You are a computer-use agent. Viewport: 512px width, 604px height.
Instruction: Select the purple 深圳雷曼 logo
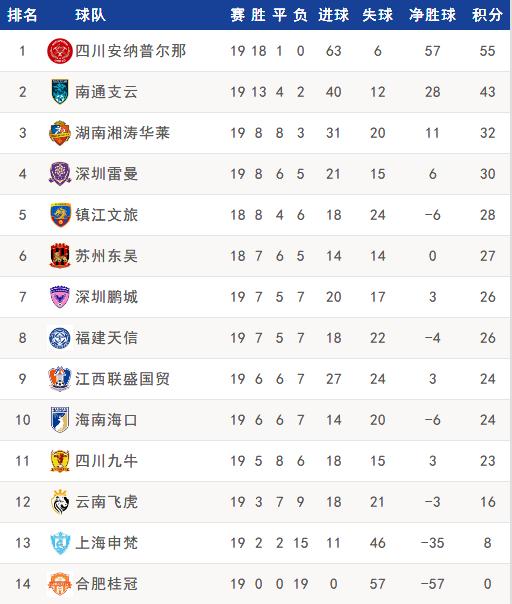click(60, 174)
